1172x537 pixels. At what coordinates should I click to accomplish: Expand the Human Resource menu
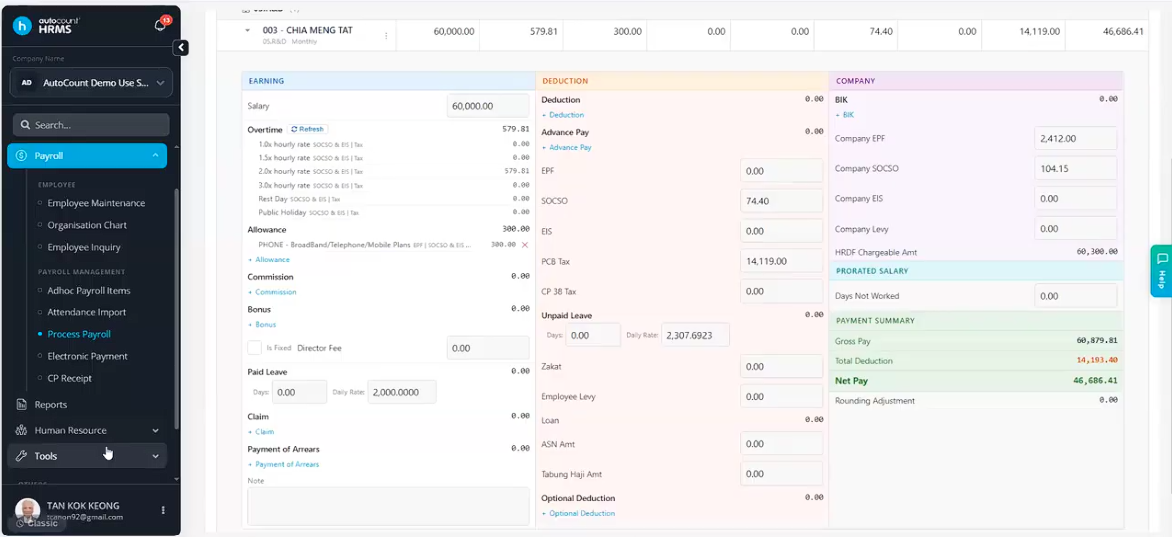point(155,431)
